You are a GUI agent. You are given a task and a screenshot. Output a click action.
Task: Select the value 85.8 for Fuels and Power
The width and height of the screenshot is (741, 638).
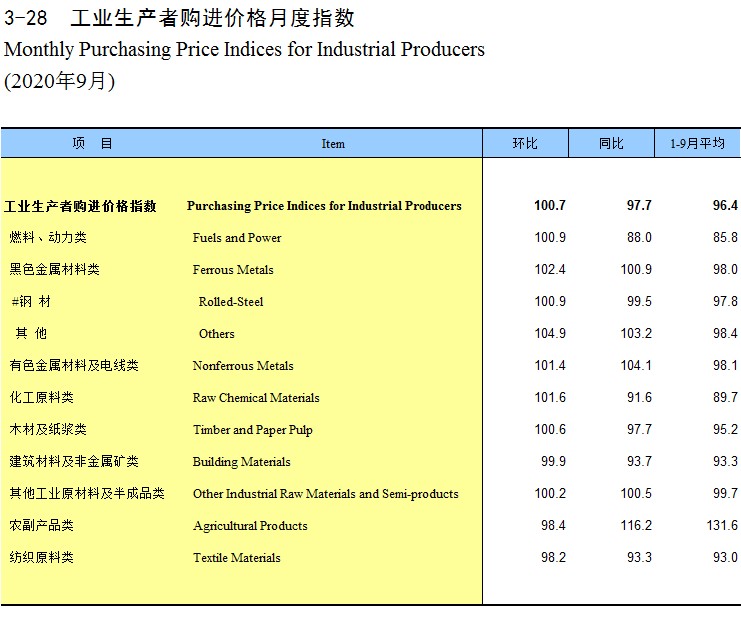click(725, 237)
